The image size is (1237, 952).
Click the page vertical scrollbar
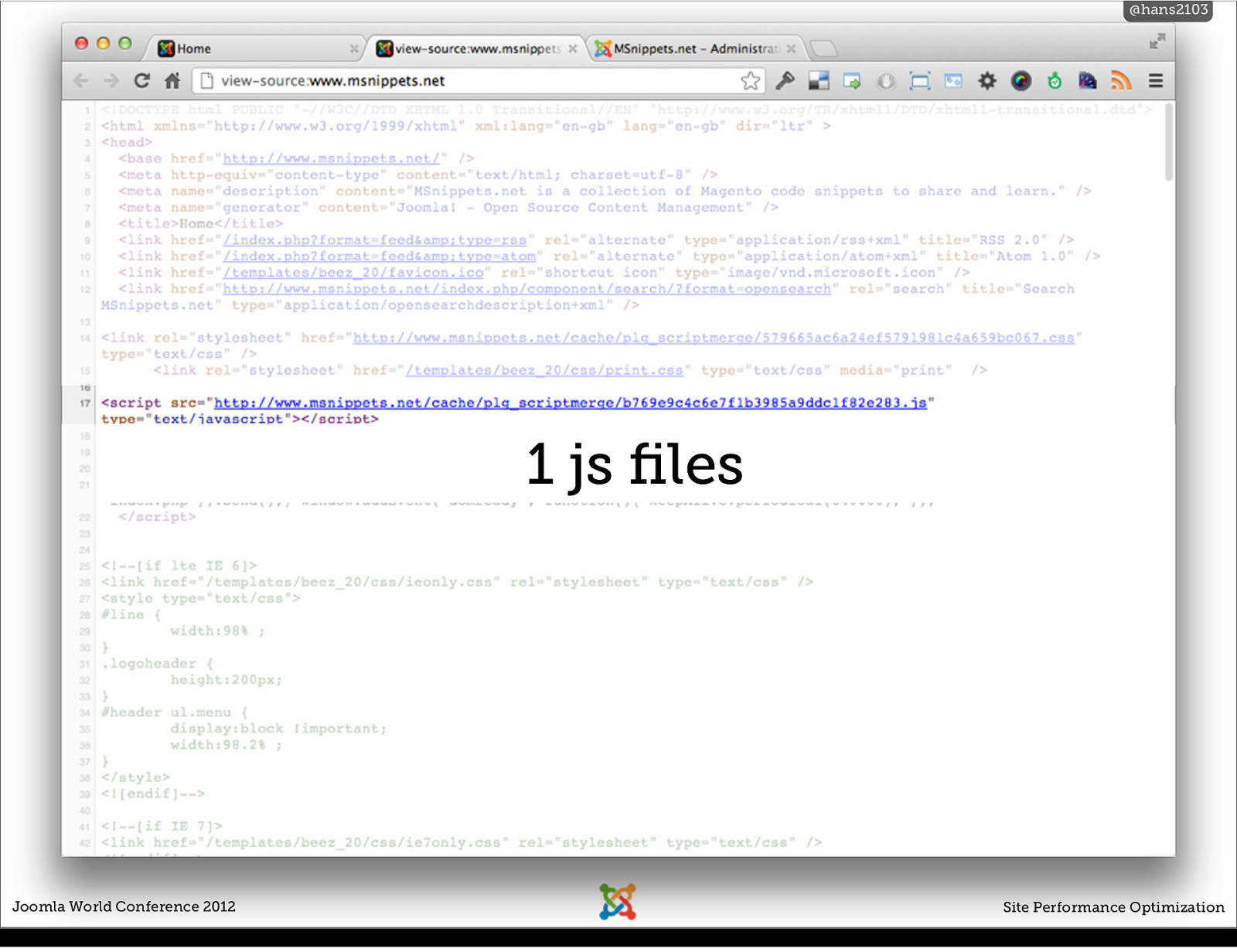coord(1168,142)
